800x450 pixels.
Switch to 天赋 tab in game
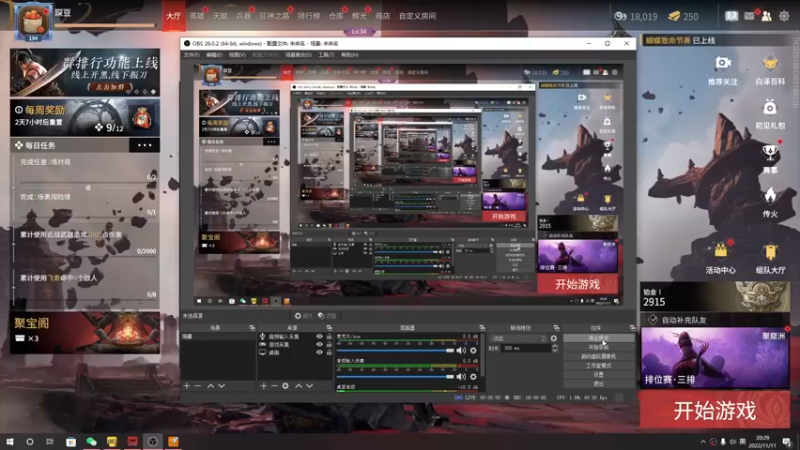(x=220, y=16)
